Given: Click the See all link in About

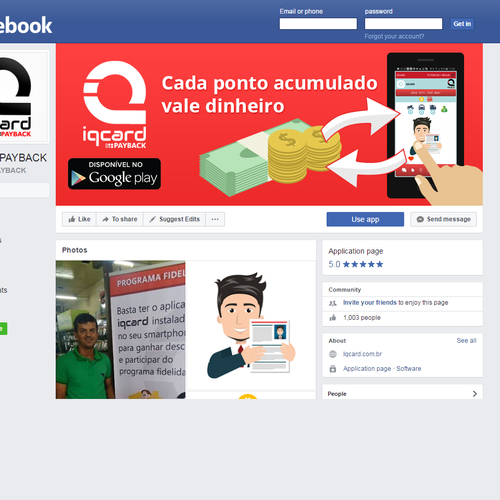Looking at the screenshot, I should tap(466, 341).
